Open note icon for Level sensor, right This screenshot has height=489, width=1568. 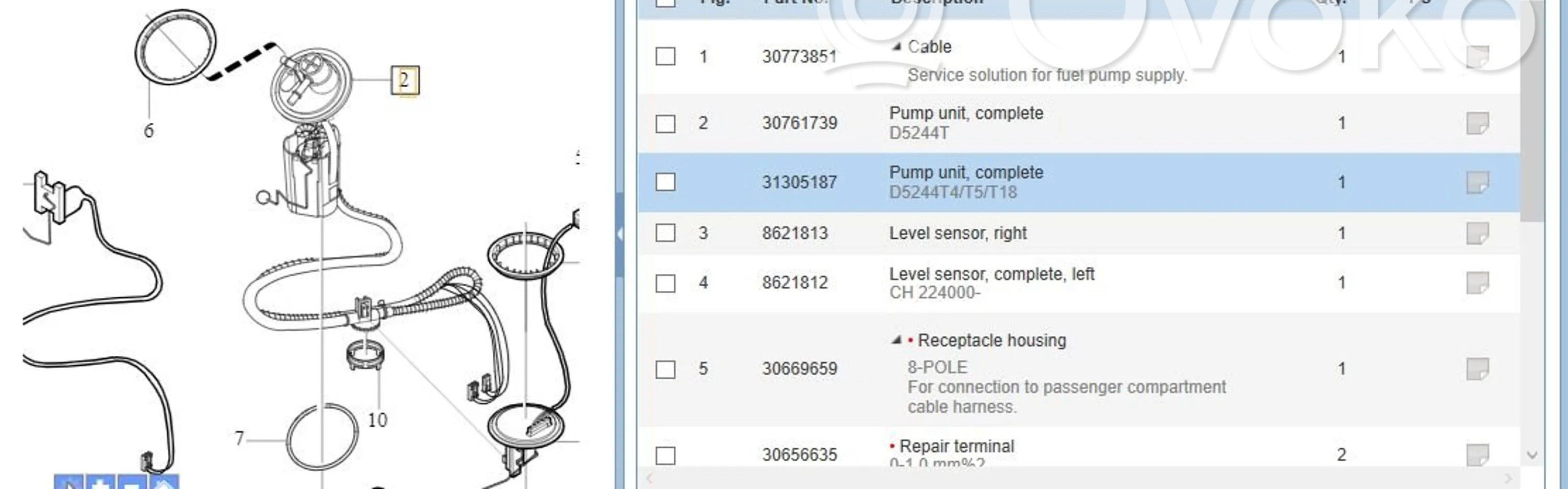1477,233
